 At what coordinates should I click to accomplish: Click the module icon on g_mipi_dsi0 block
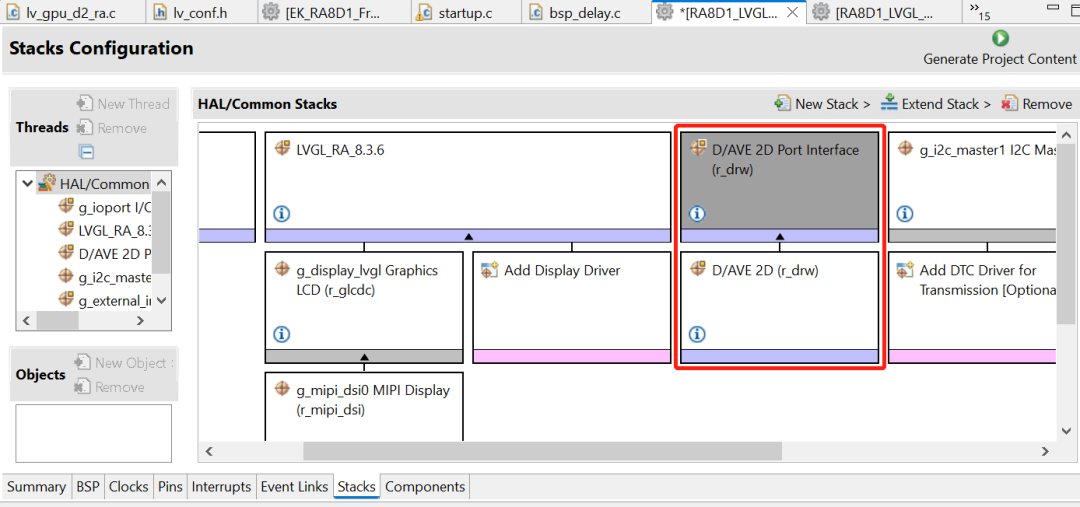(x=282, y=390)
